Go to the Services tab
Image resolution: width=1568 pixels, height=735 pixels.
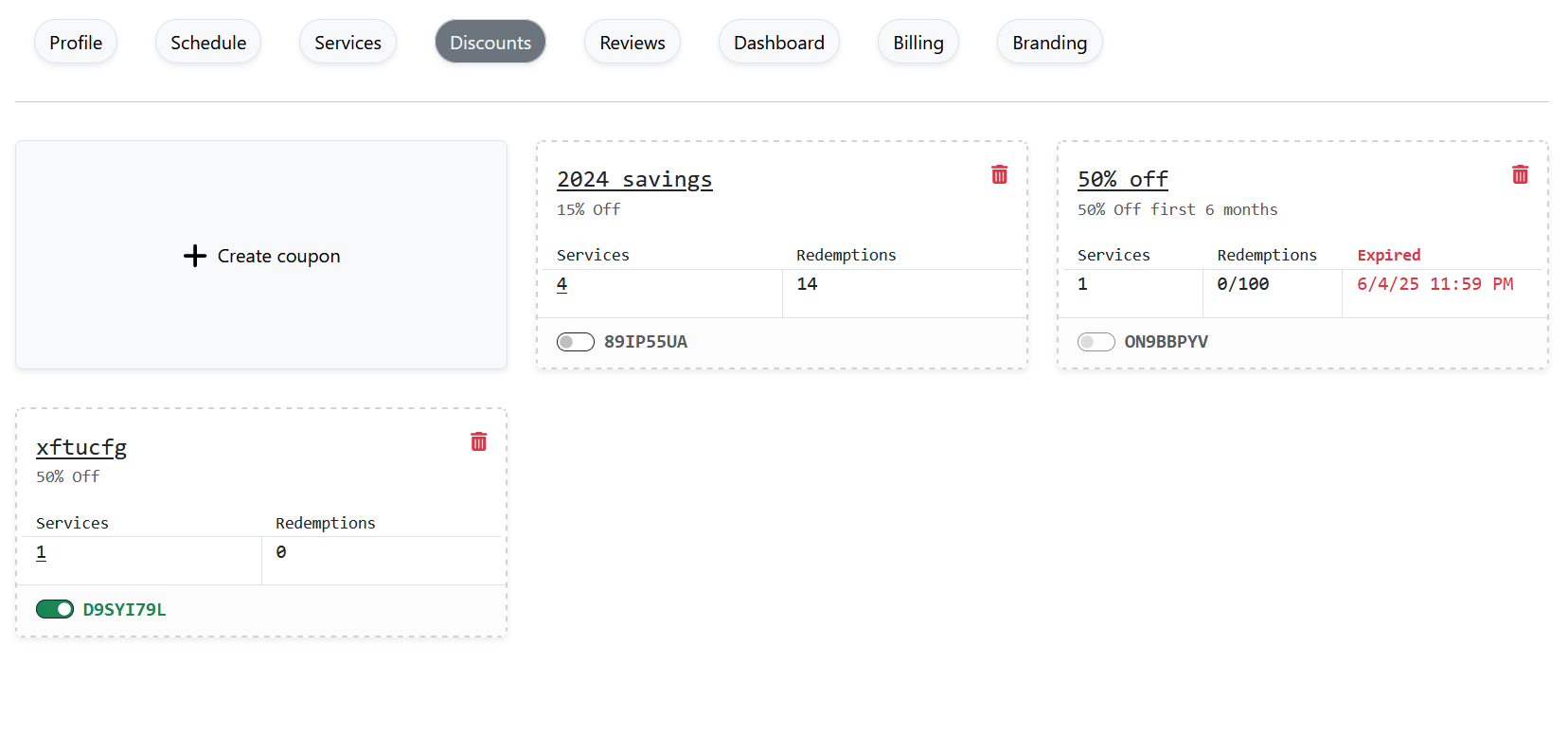pyautogui.click(x=347, y=43)
